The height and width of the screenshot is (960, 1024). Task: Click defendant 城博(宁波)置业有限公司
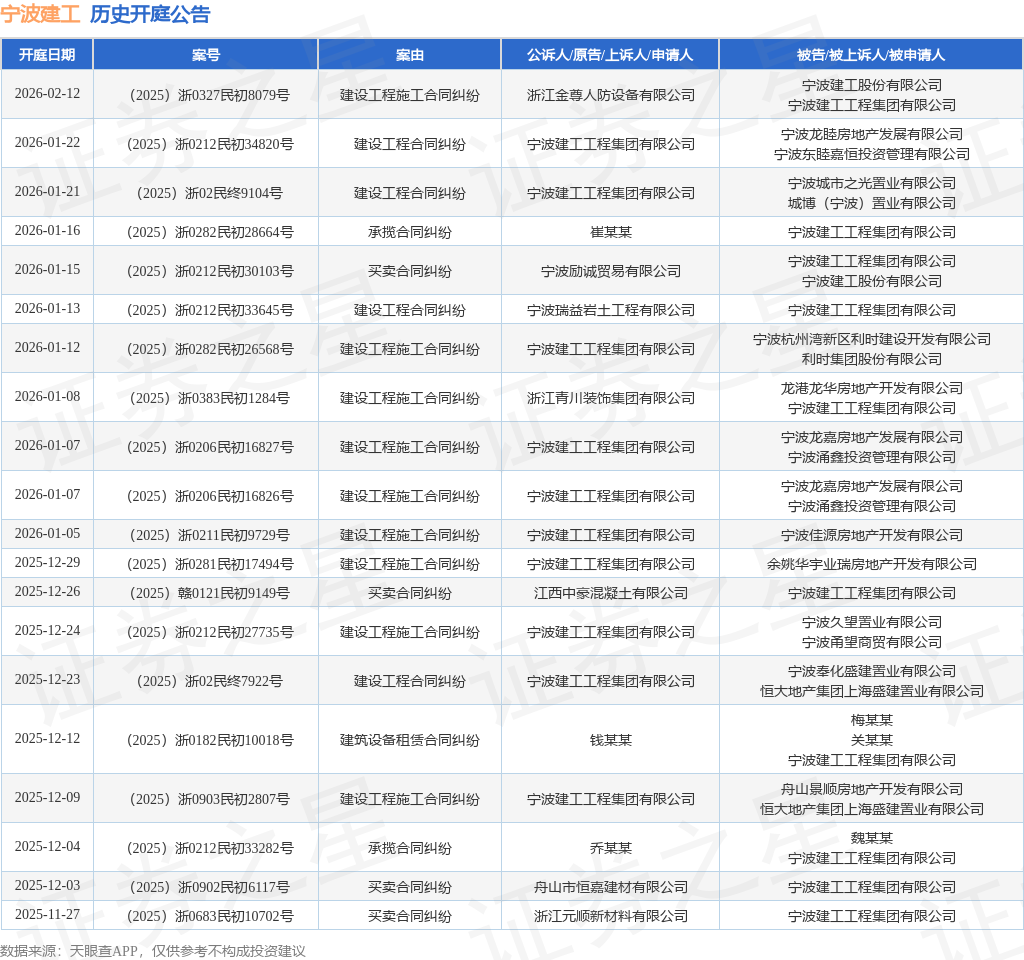tap(872, 203)
